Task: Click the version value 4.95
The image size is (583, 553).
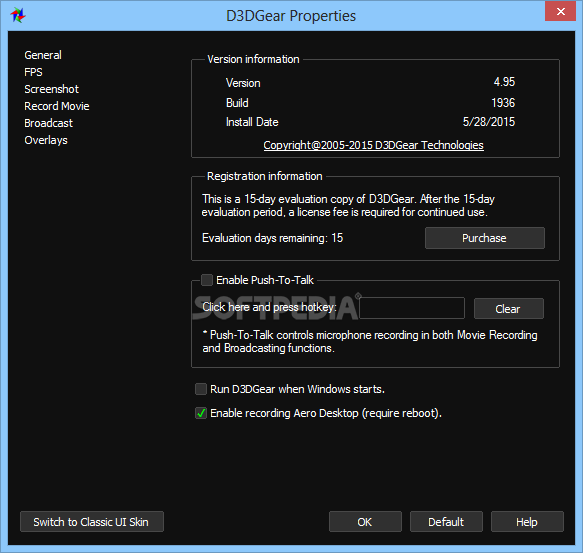Action: tap(504, 82)
